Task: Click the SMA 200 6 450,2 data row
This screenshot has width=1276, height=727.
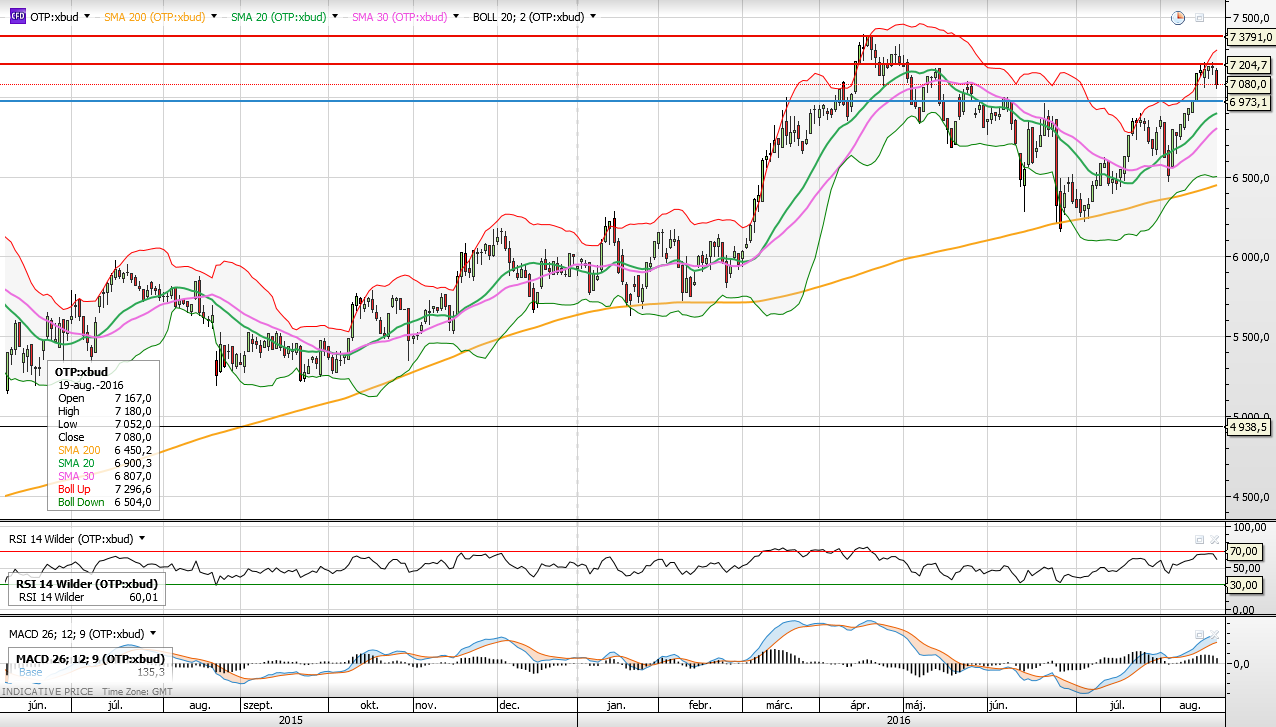Action: point(105,450)
